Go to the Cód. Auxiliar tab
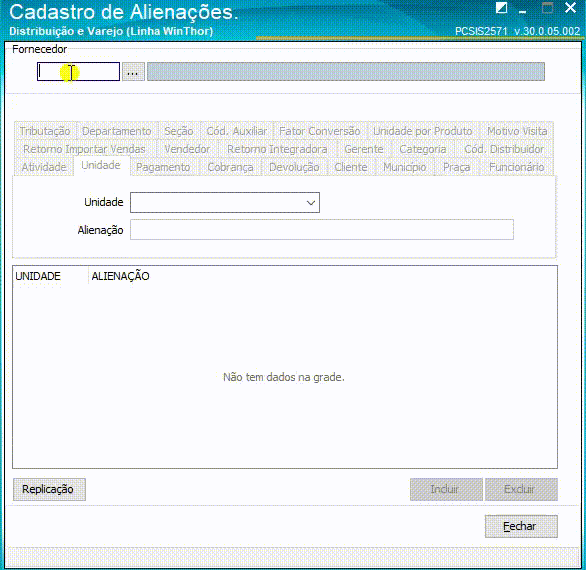Image resolution: width=586 pixels, height=570 pixels. 237,131
